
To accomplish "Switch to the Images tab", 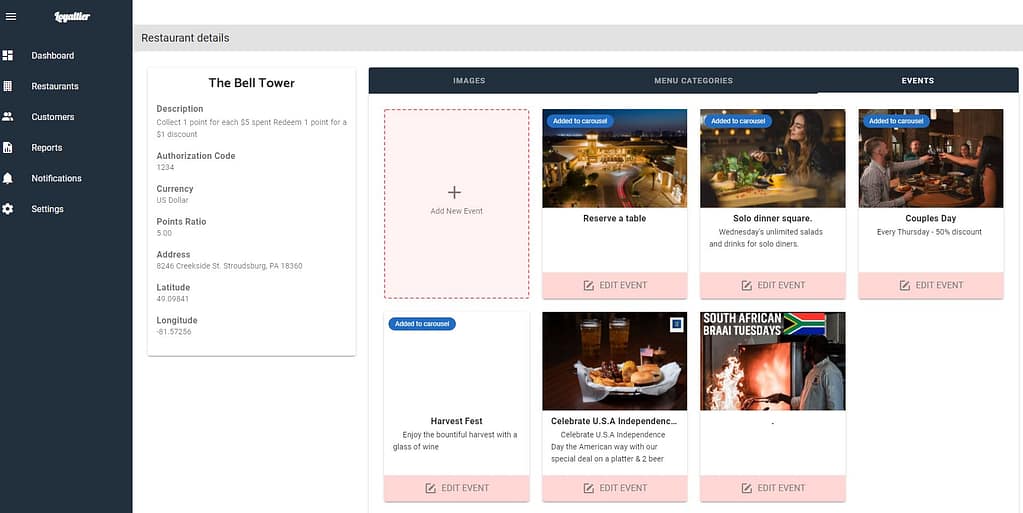I will coord(469,81).
